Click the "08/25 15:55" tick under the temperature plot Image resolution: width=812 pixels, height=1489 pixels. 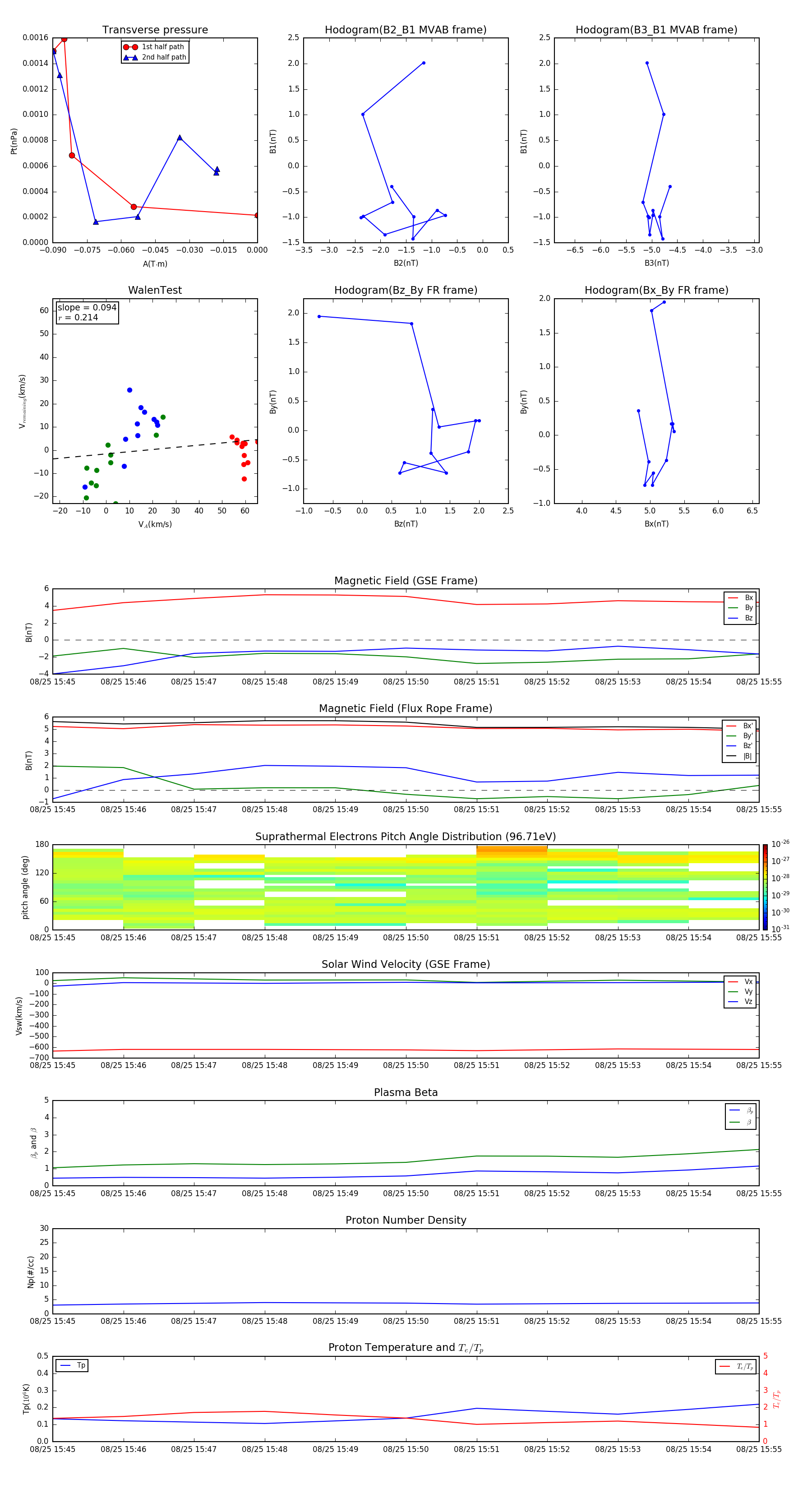(759, 1449)
